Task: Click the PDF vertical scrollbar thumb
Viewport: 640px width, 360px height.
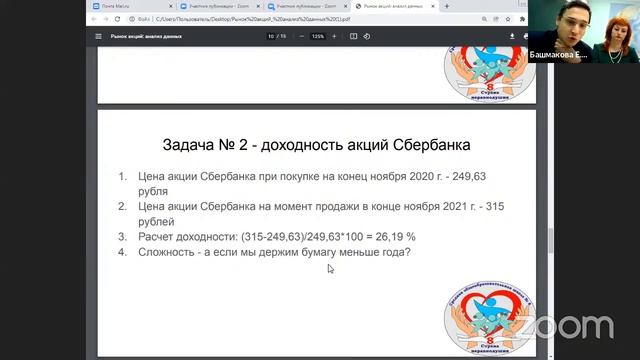Action: (x=551, y=241)
